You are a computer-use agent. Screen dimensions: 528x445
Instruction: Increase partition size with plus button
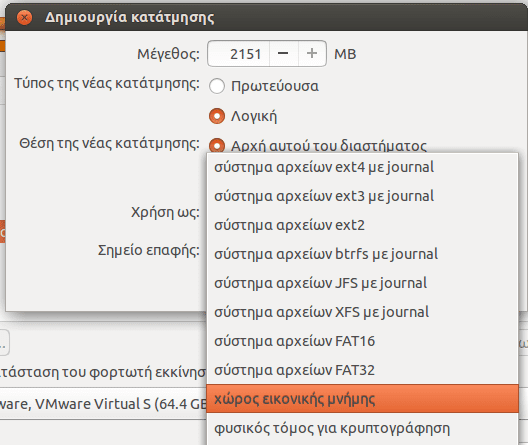pos(312,54)
